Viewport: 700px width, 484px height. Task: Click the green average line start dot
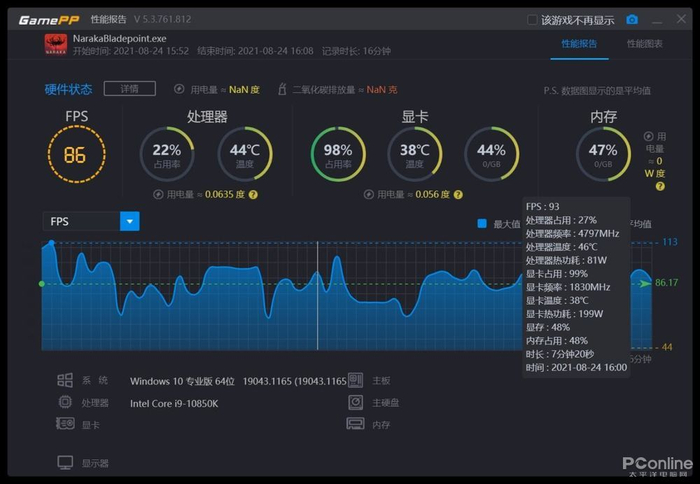click(x=42, y=284)
